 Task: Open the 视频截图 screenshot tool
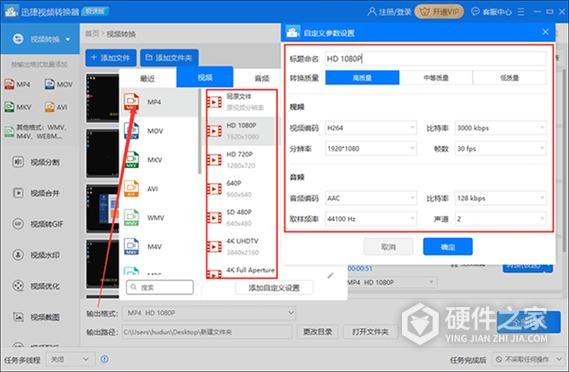pyautogui.click(x=36, y=317)
